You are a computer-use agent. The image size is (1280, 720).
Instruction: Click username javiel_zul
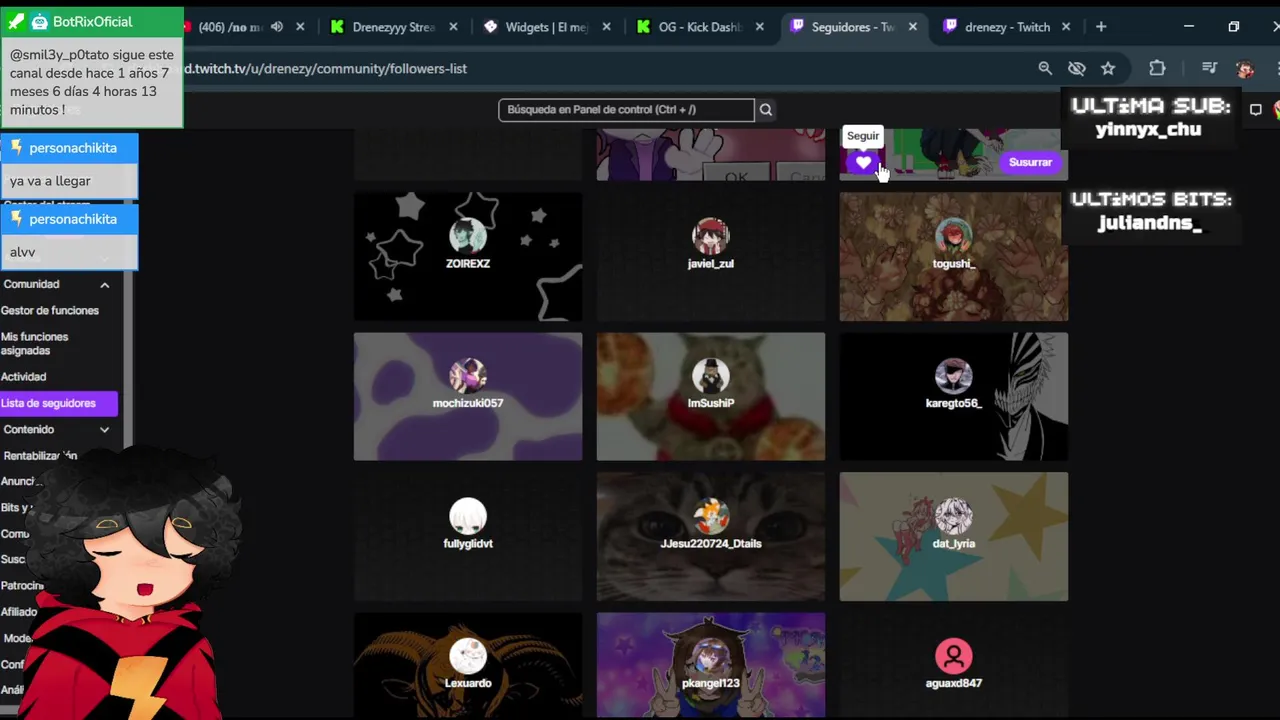click(x=711, y=264)
